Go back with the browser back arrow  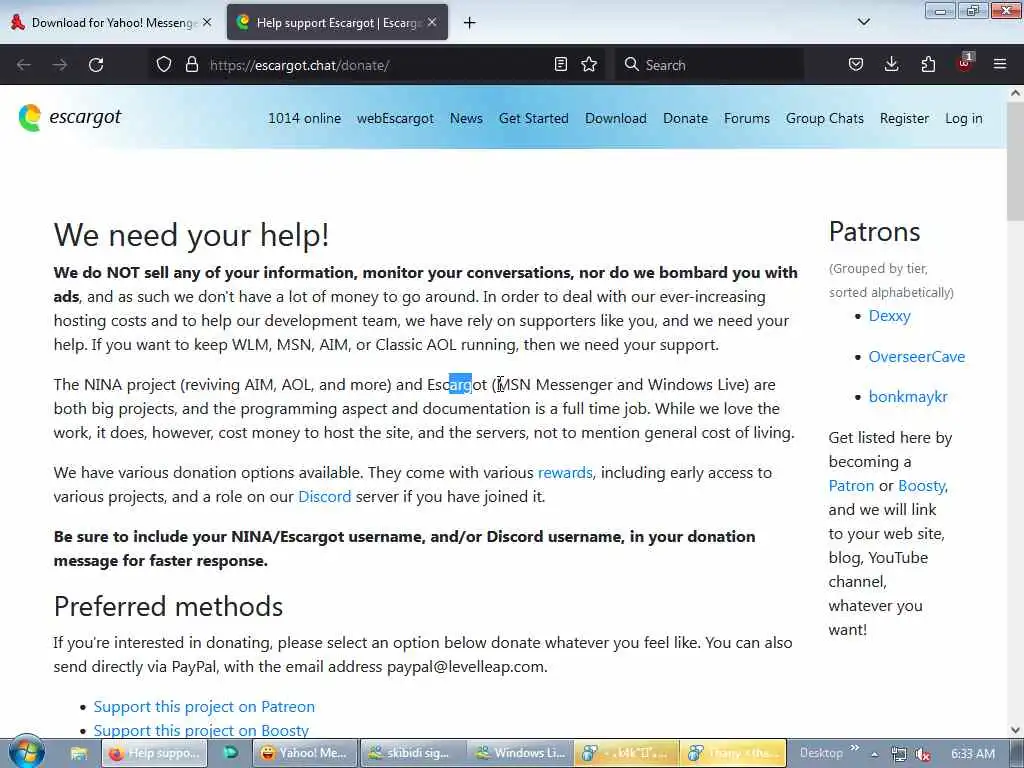pyautogui.click(x=24, y=65)
